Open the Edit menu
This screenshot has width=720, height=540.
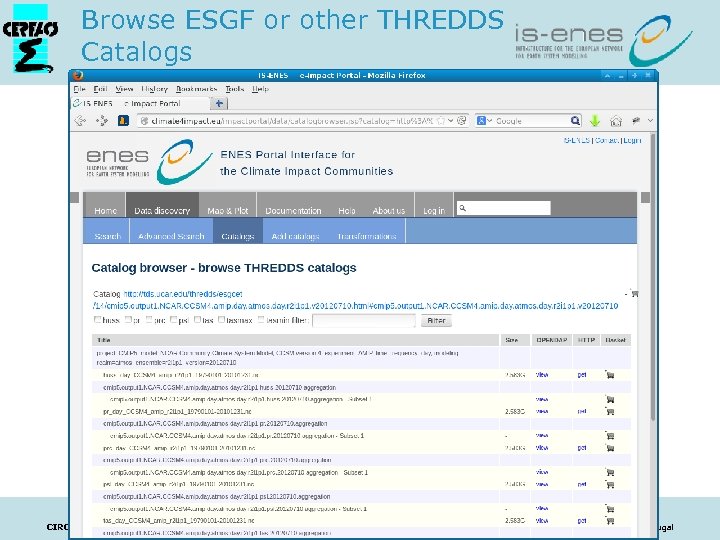[x=100, y=89]
